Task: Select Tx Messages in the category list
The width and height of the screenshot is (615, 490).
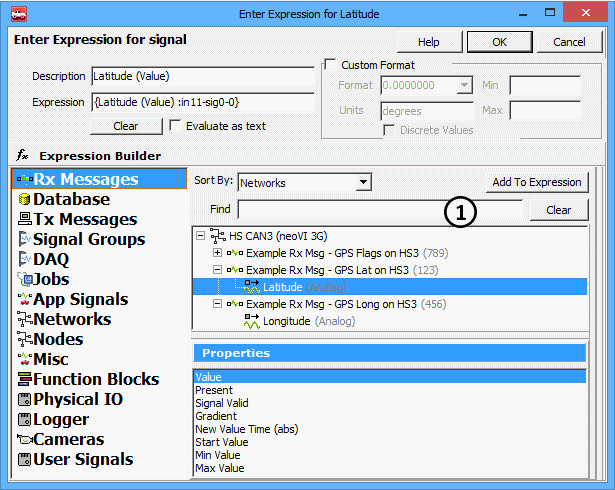Action: click(x=84, y=220)
